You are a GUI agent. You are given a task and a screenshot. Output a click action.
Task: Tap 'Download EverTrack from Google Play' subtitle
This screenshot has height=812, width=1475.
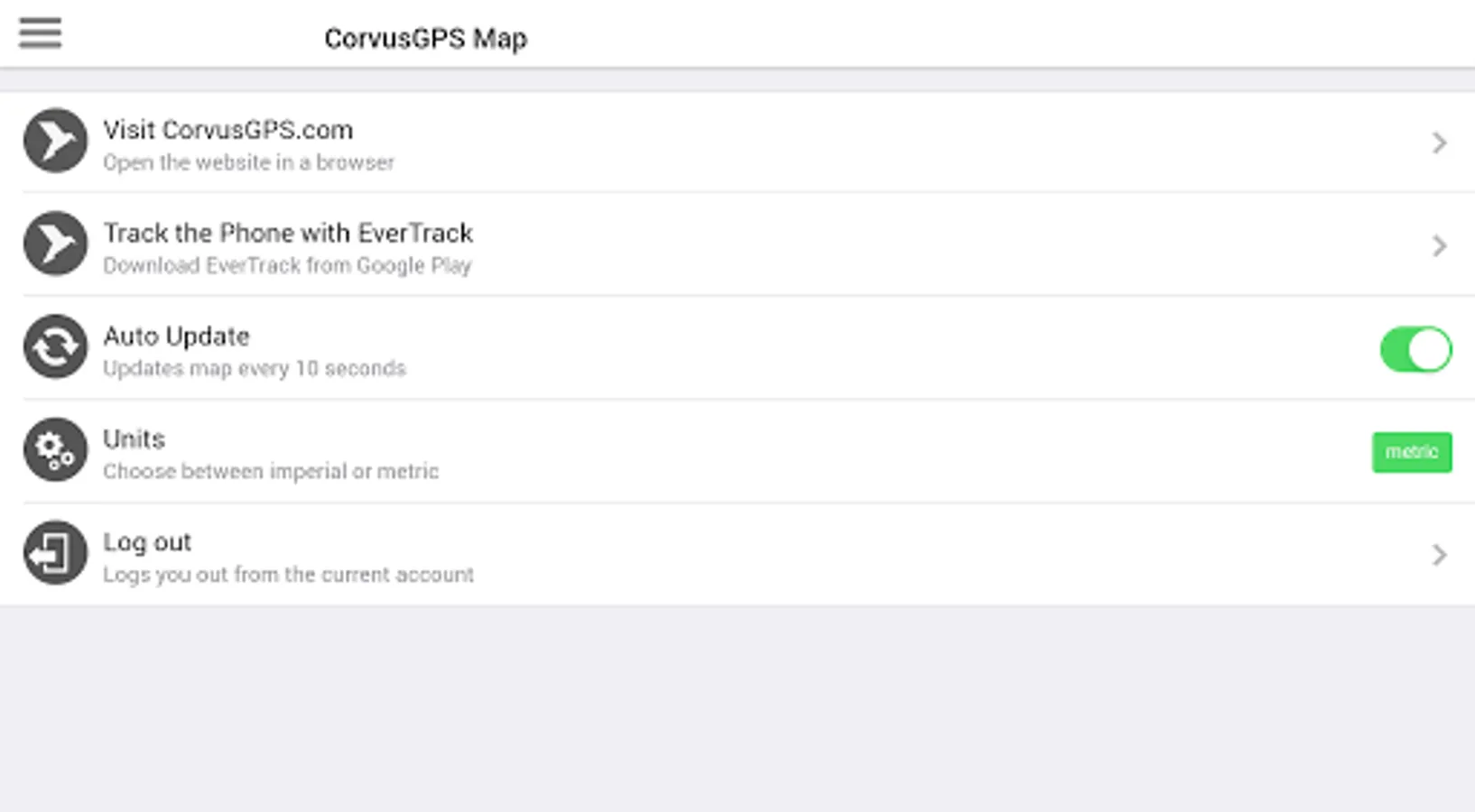pyautogui.click(x=287, y=265)
